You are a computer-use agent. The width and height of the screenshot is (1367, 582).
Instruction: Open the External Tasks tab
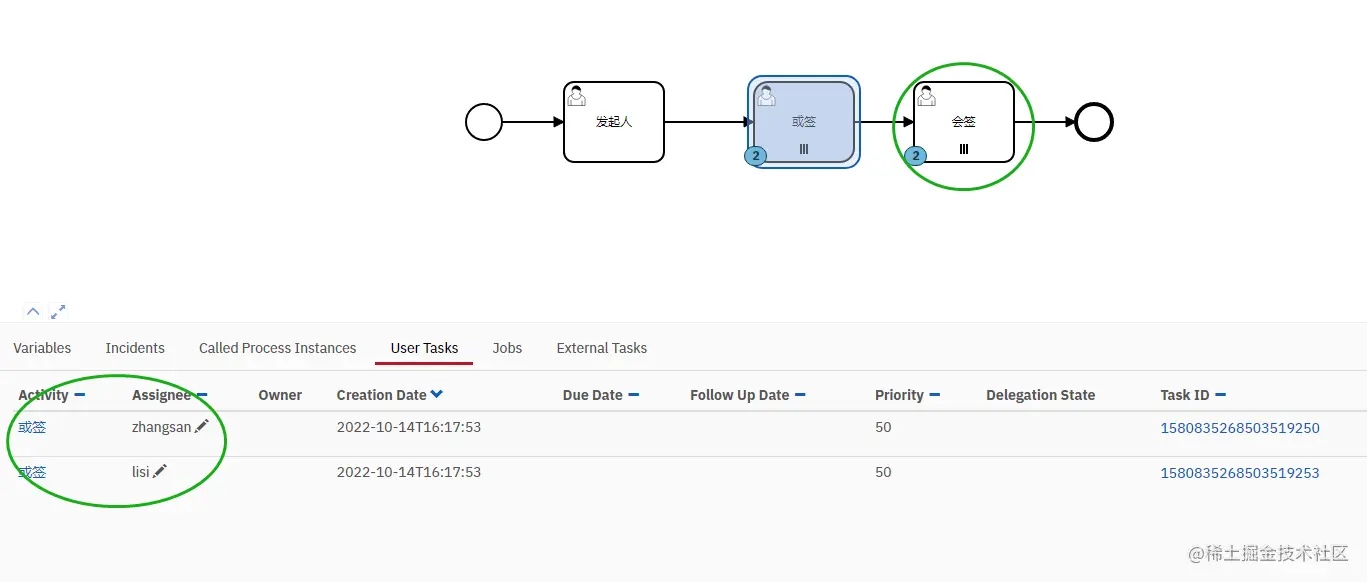coord(602,348)
